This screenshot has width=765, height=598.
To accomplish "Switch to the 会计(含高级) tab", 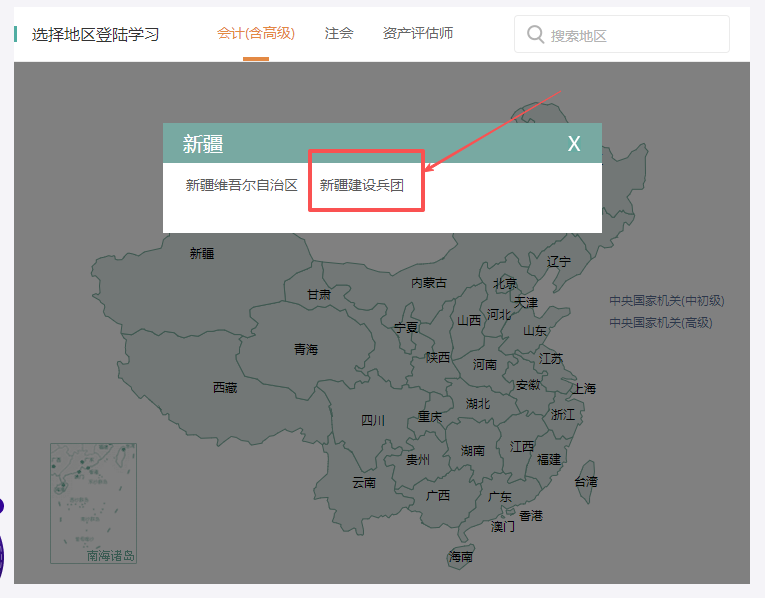I will pos(256,33).
